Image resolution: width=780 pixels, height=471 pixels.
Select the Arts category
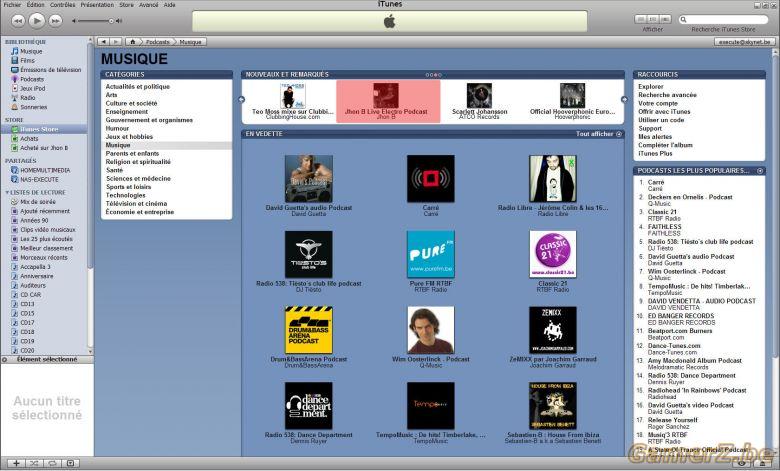click(111, 95)
